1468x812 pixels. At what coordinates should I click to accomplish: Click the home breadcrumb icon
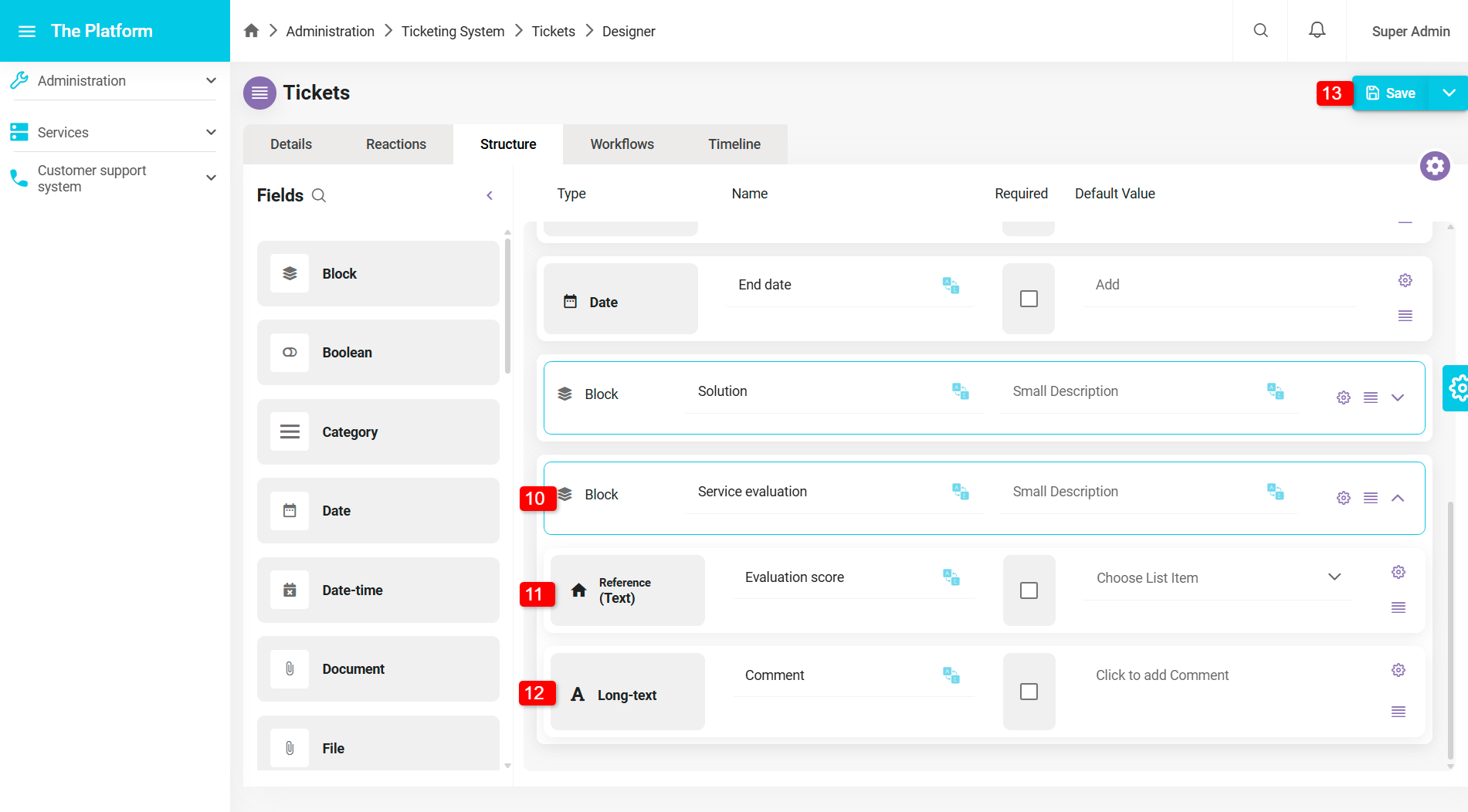coord(251,31)
